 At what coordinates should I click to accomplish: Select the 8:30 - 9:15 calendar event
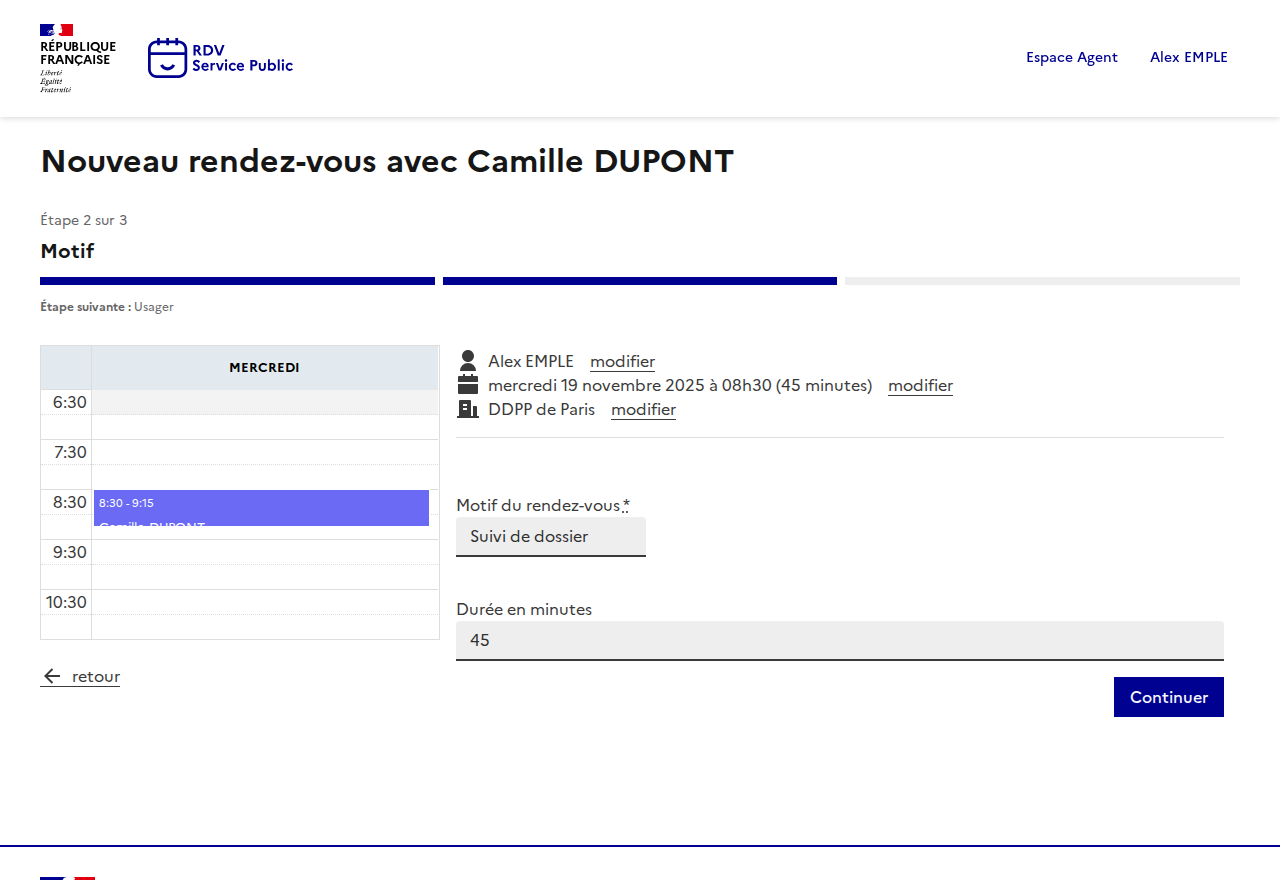coord(261,507)
